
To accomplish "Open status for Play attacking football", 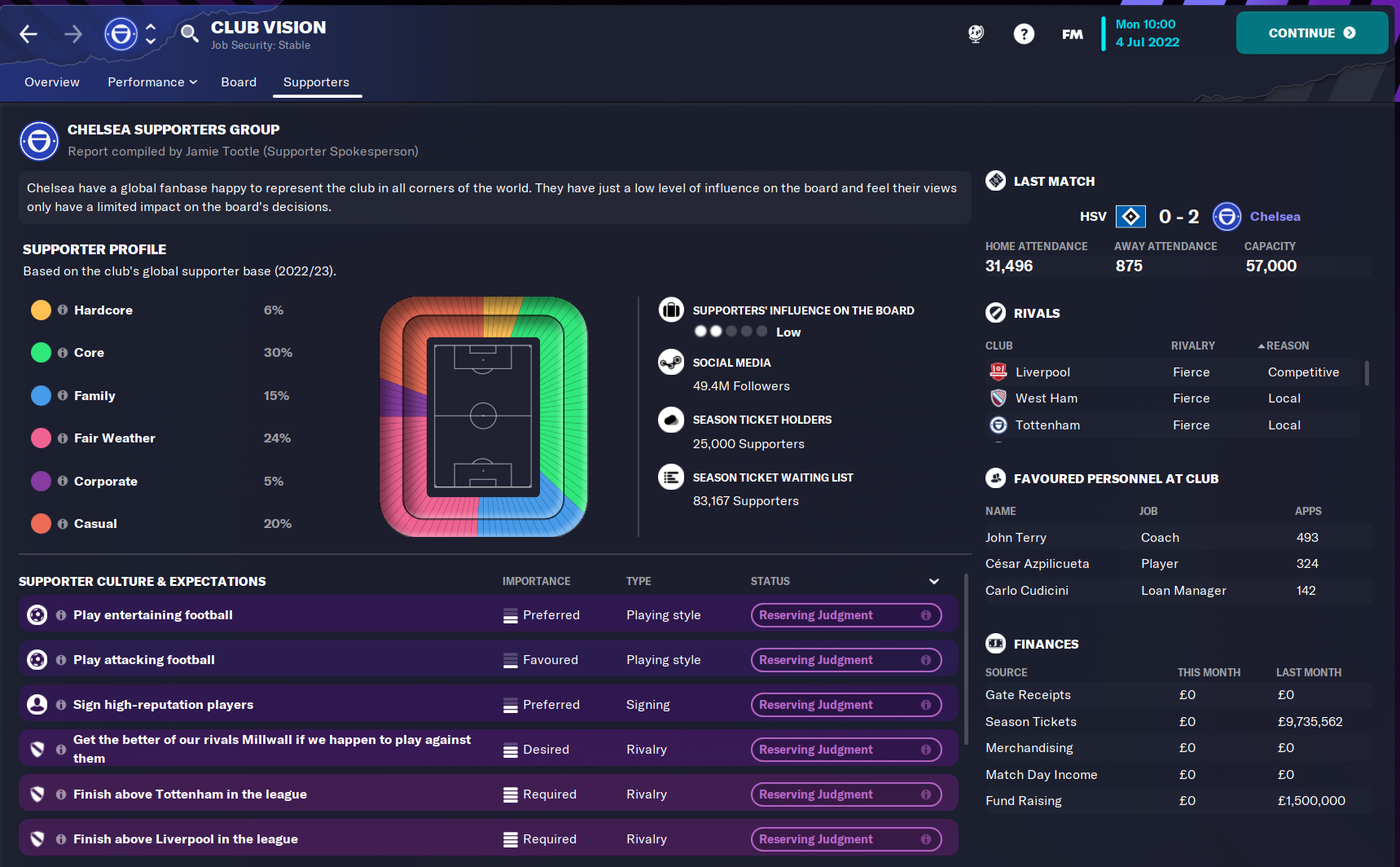I will click(846, 660).
